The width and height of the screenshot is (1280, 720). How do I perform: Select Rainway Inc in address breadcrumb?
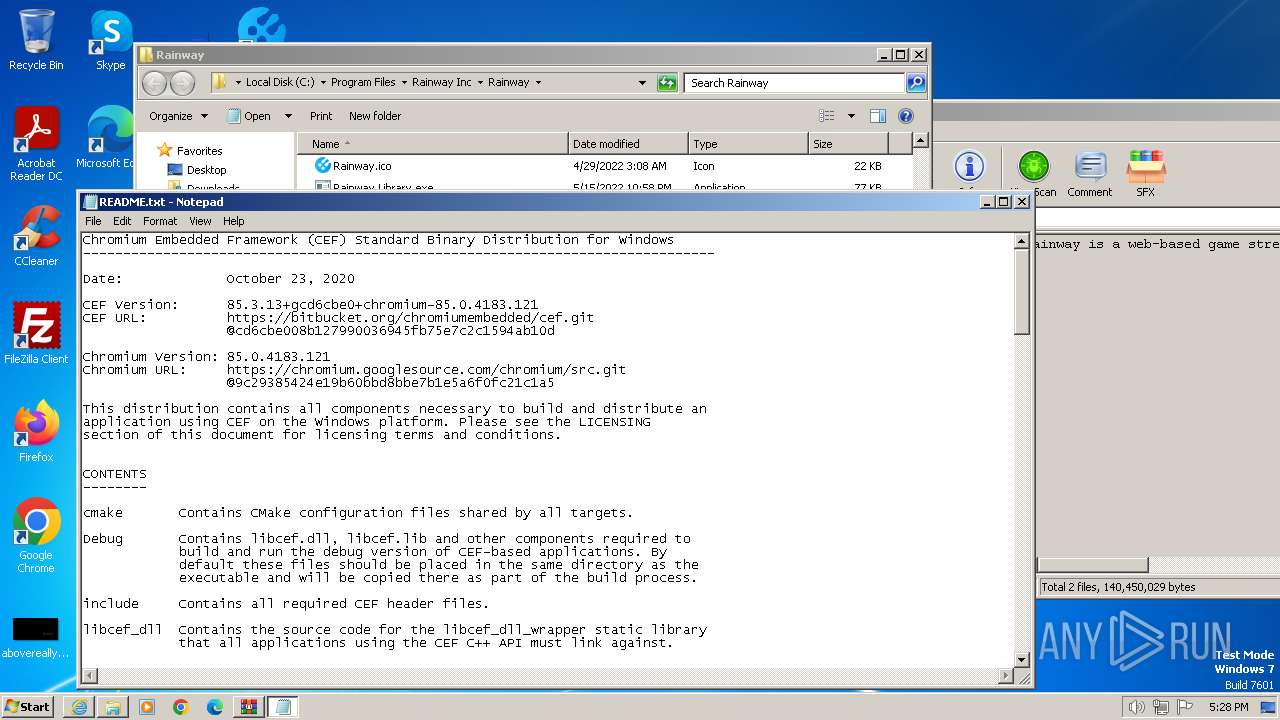(x=441, y=82)
